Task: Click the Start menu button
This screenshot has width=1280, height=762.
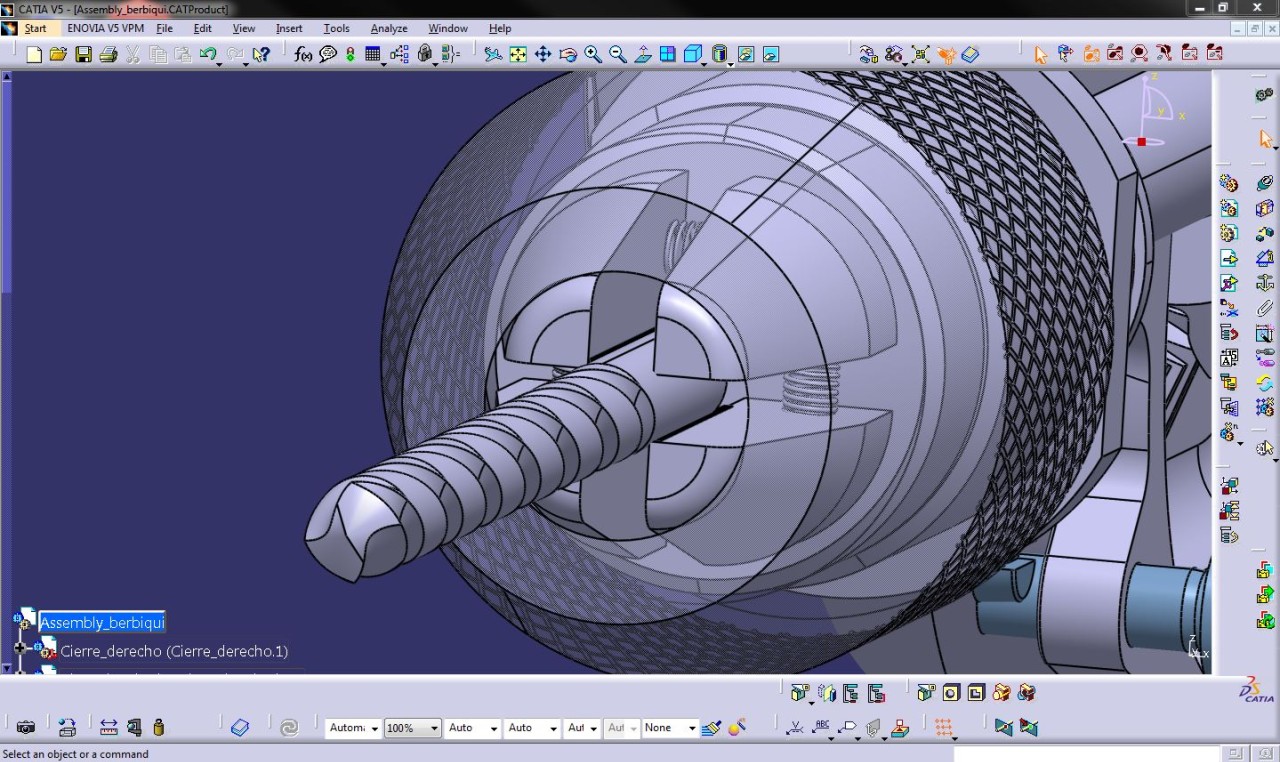Action: click(35, 28)
